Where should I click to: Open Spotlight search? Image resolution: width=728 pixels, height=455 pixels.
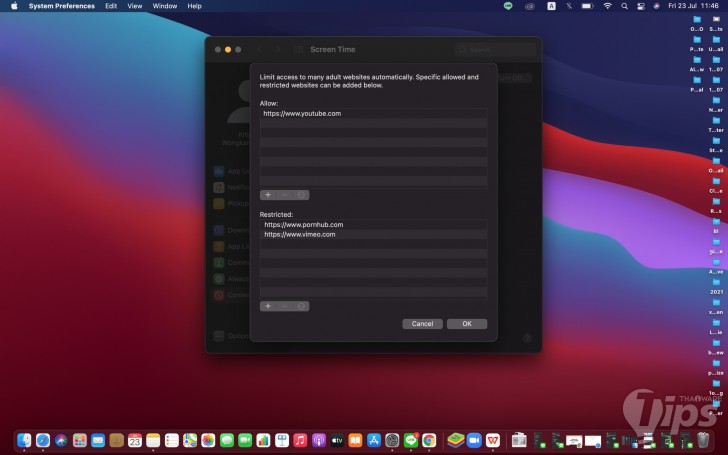pos(624,6)
